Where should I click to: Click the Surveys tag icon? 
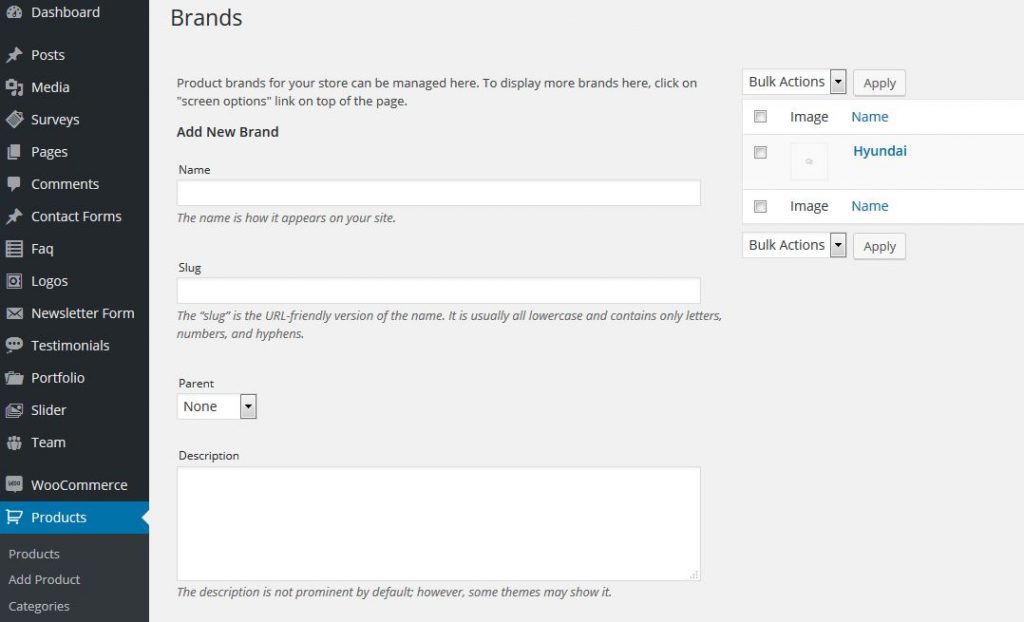[x=14, y=120]
